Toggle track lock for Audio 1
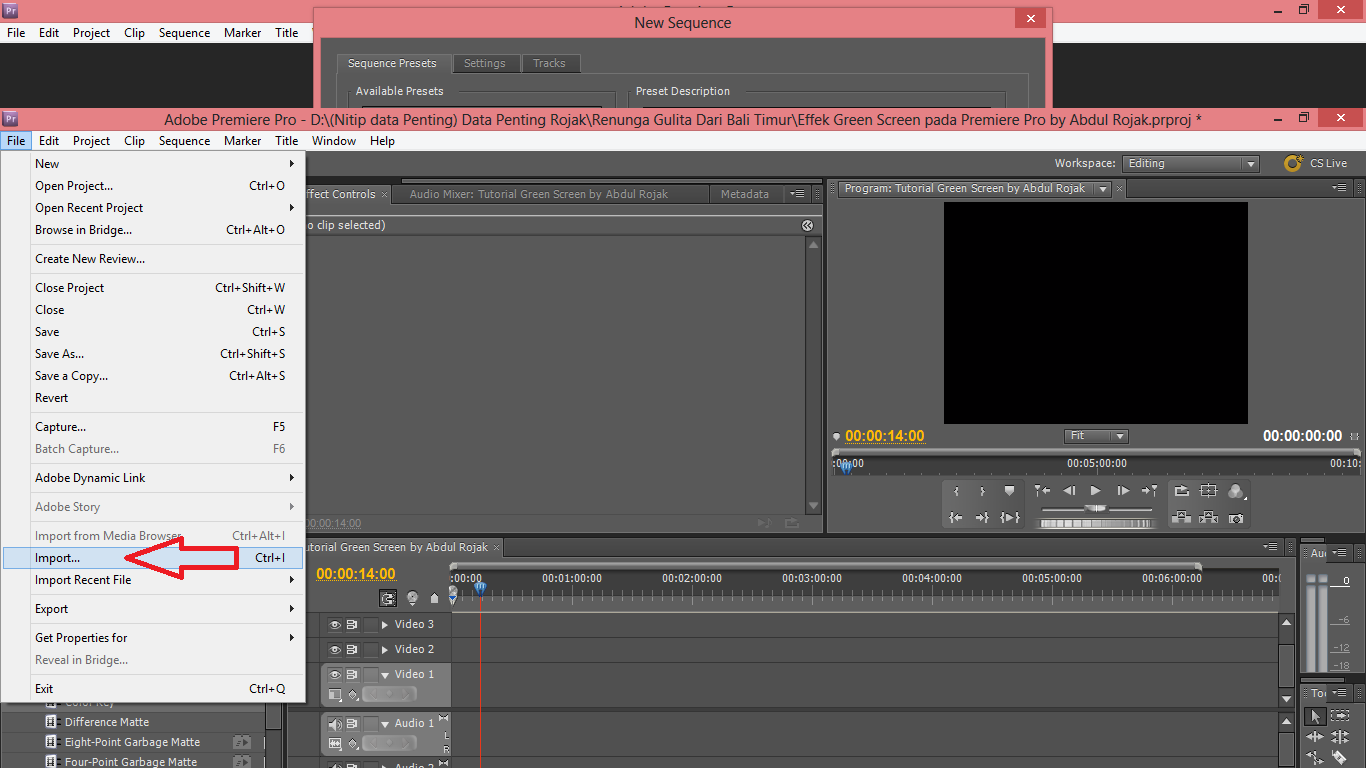Image resolution: width=1366 pixels, height=768 pixels. pos(371,724)
